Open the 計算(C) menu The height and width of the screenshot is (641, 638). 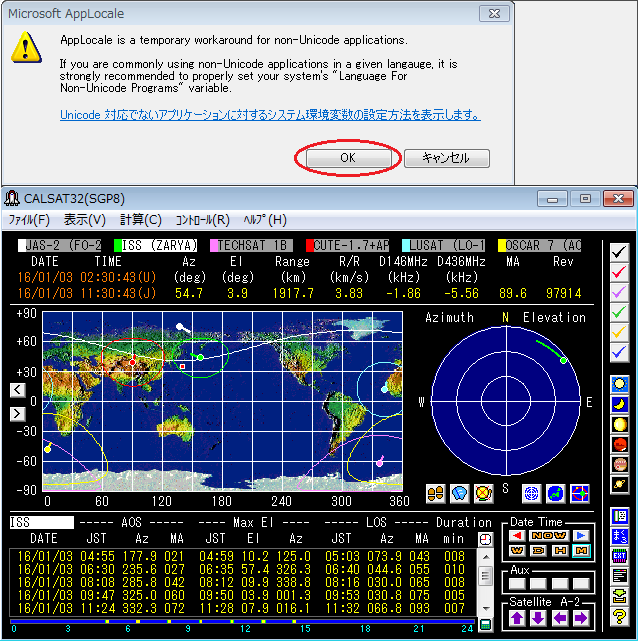click(141, 220)
